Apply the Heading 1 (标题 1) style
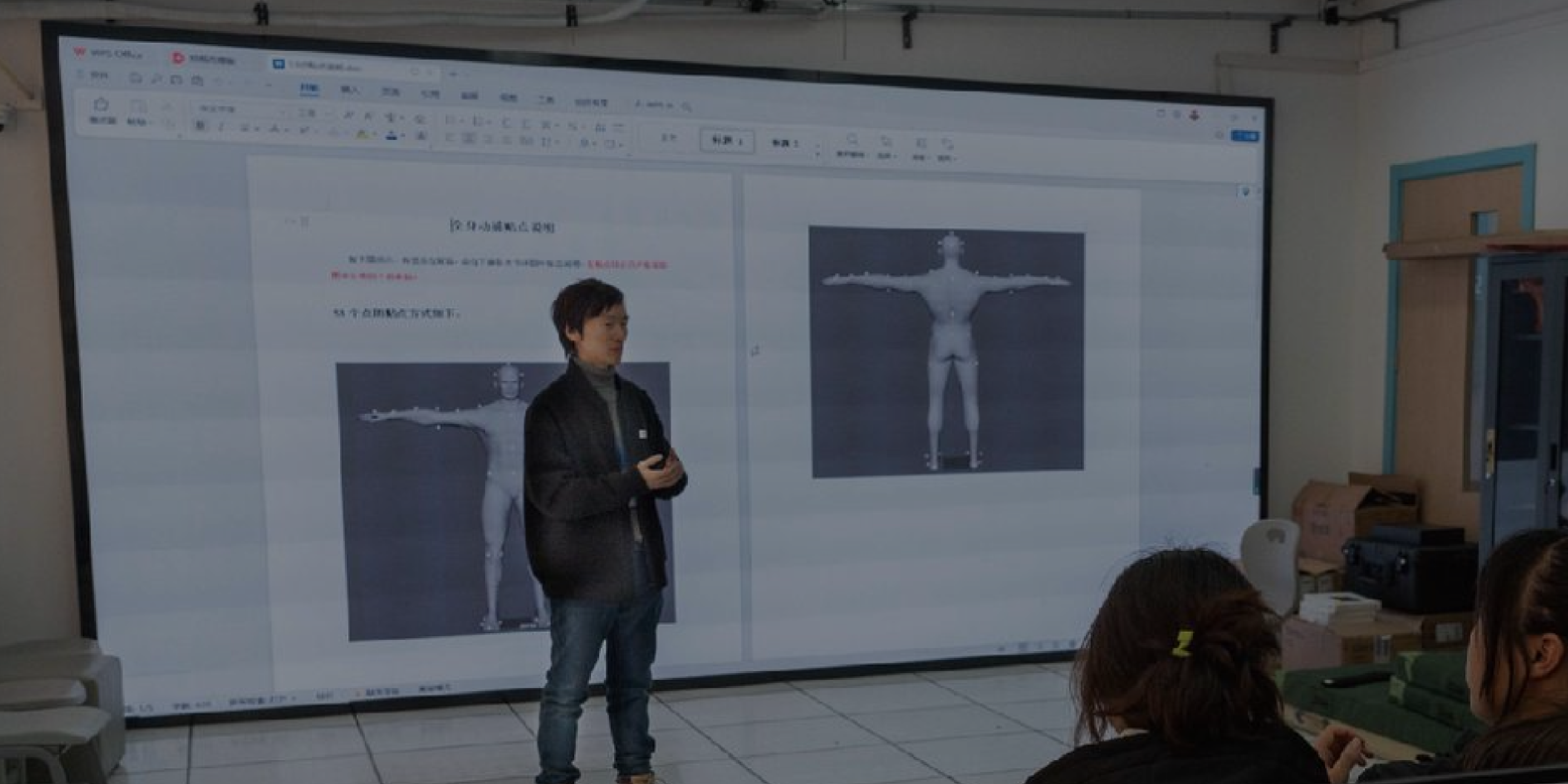 click(727, 141)
